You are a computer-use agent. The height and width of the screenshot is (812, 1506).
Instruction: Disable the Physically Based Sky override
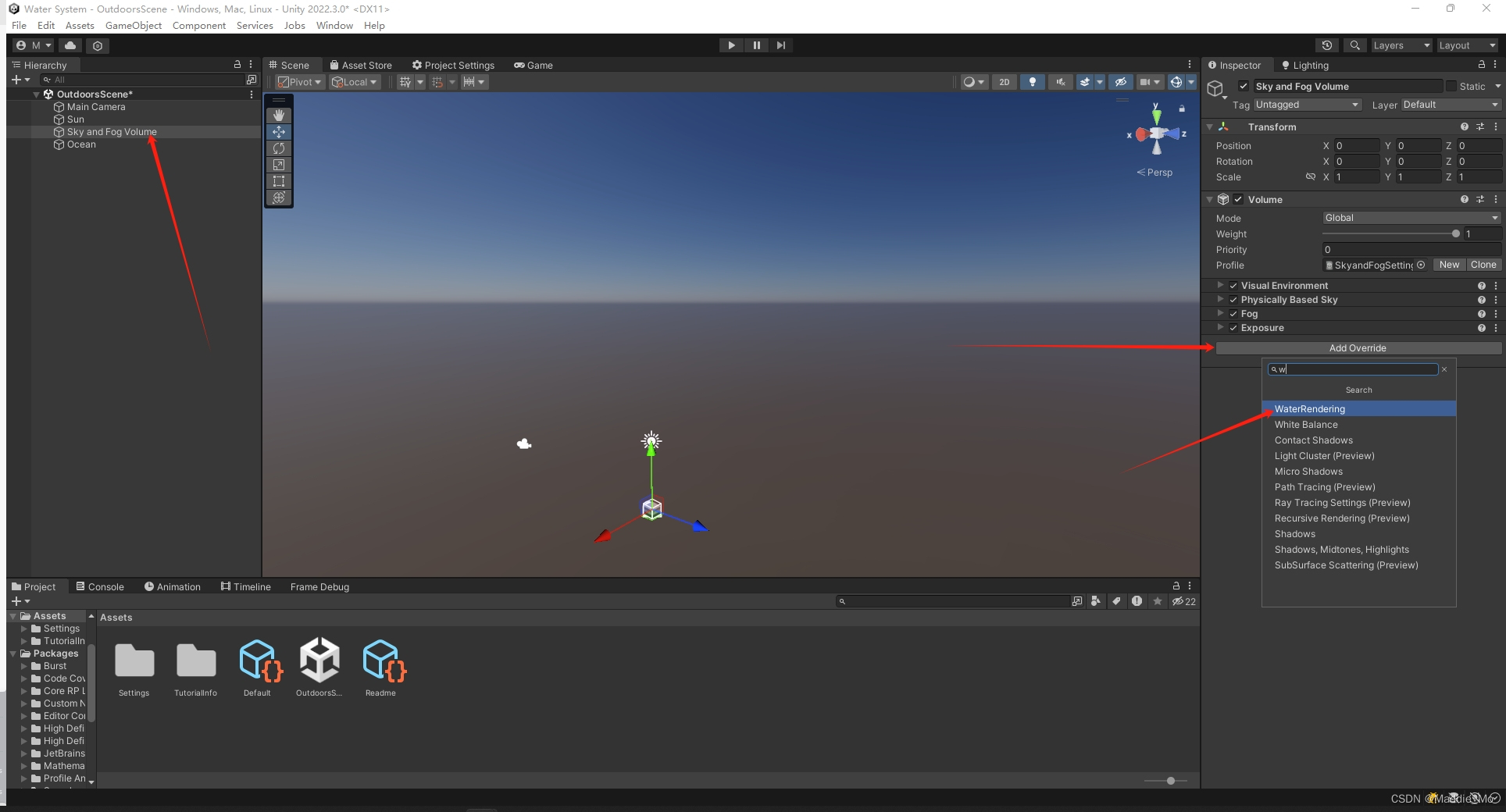[x=1233, y=300]
